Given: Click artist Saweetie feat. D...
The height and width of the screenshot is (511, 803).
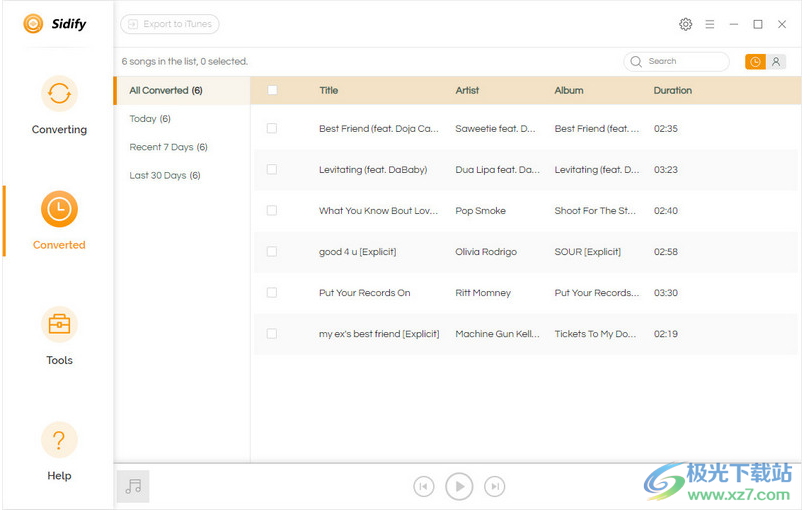Looking at the screenshot, I should (495, 129).
